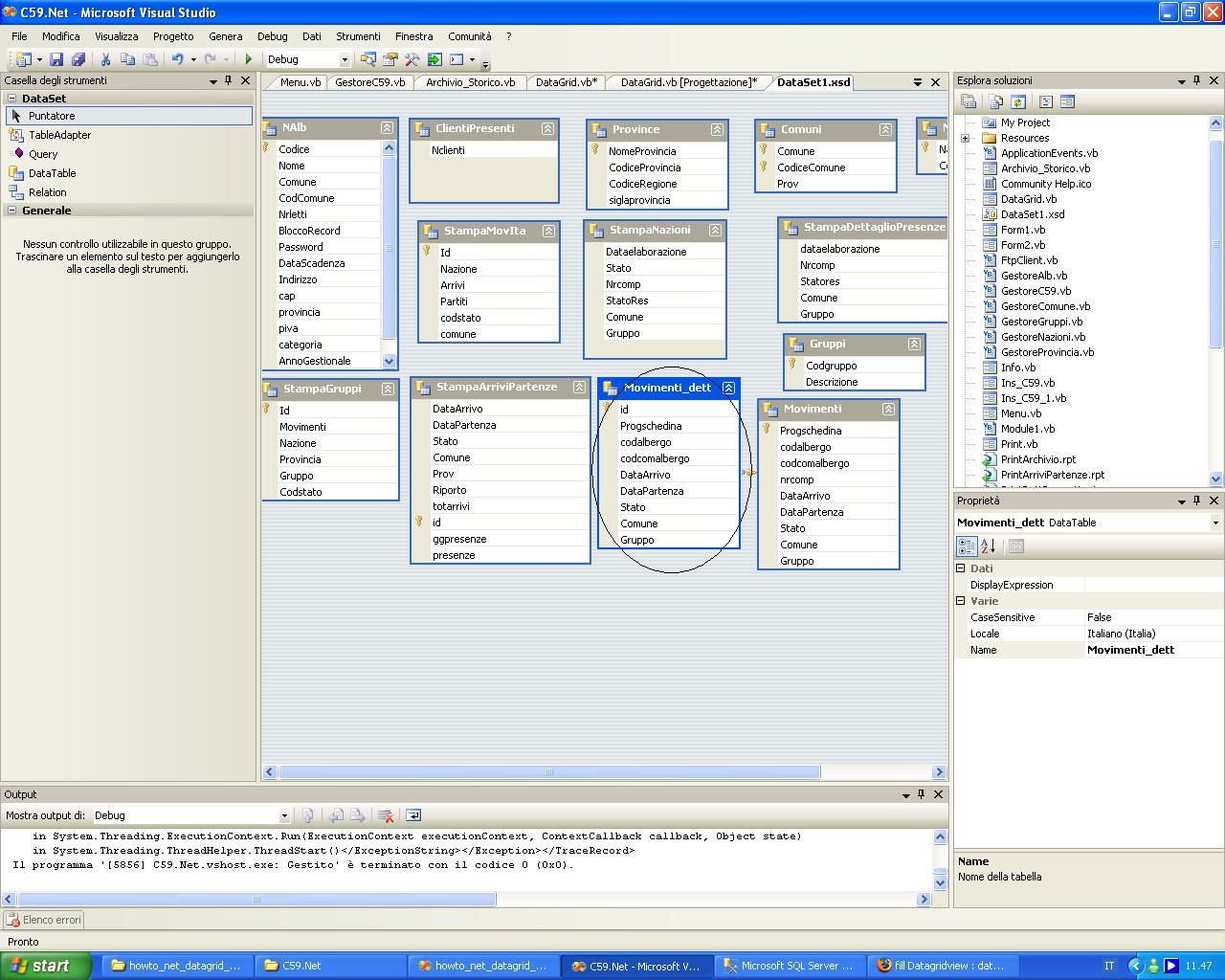The width and height of the screenshot is (1225, 980).
Task: Open the Progetto menu
Action: 173,36
